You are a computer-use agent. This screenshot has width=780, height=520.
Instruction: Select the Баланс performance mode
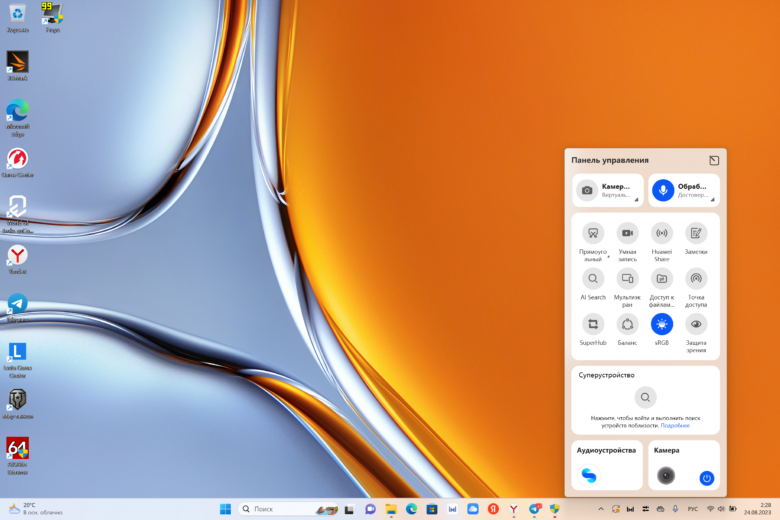[627, 324]
